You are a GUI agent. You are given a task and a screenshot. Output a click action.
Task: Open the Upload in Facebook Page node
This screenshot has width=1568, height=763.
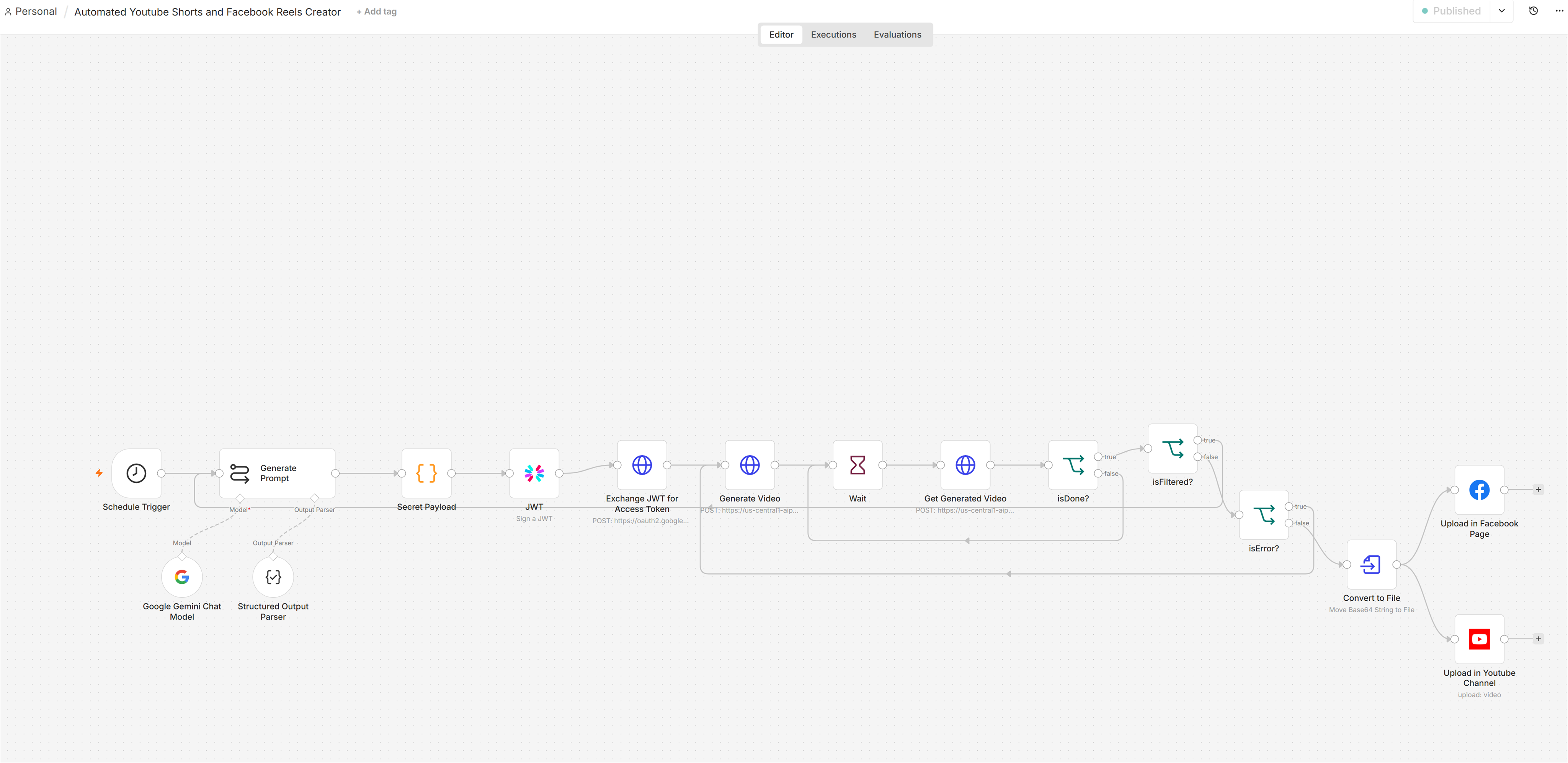(x=1479, y=490)
